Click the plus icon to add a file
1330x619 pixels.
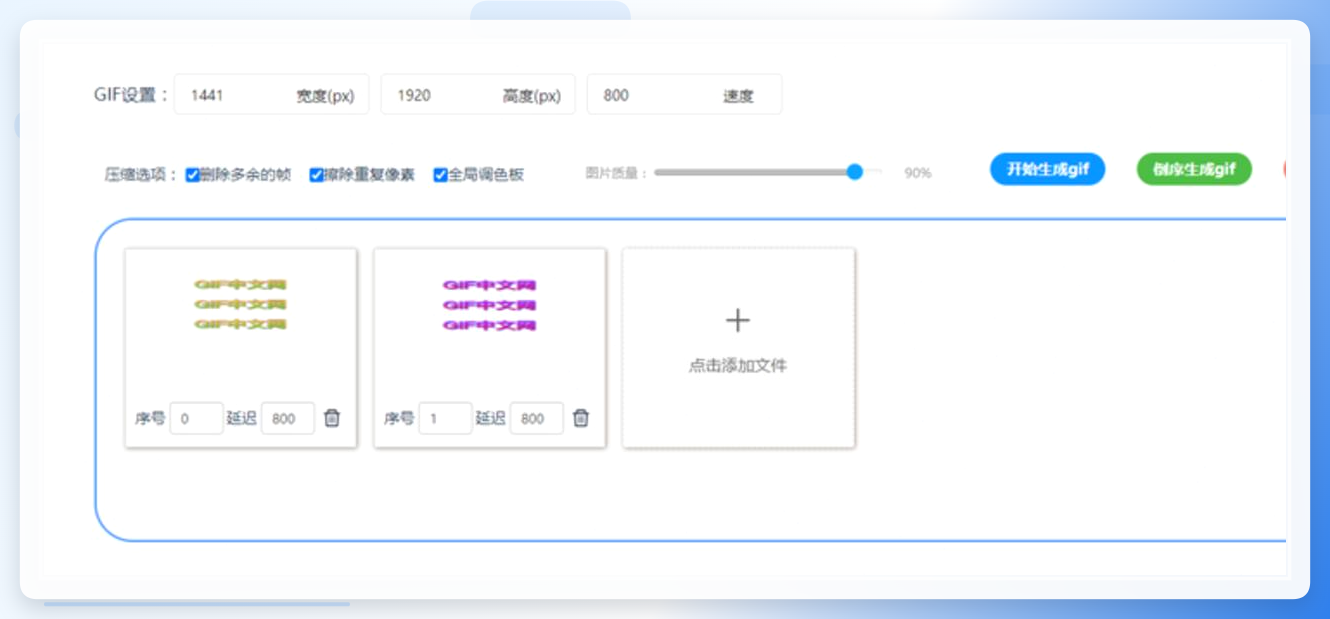pos(738,320)
